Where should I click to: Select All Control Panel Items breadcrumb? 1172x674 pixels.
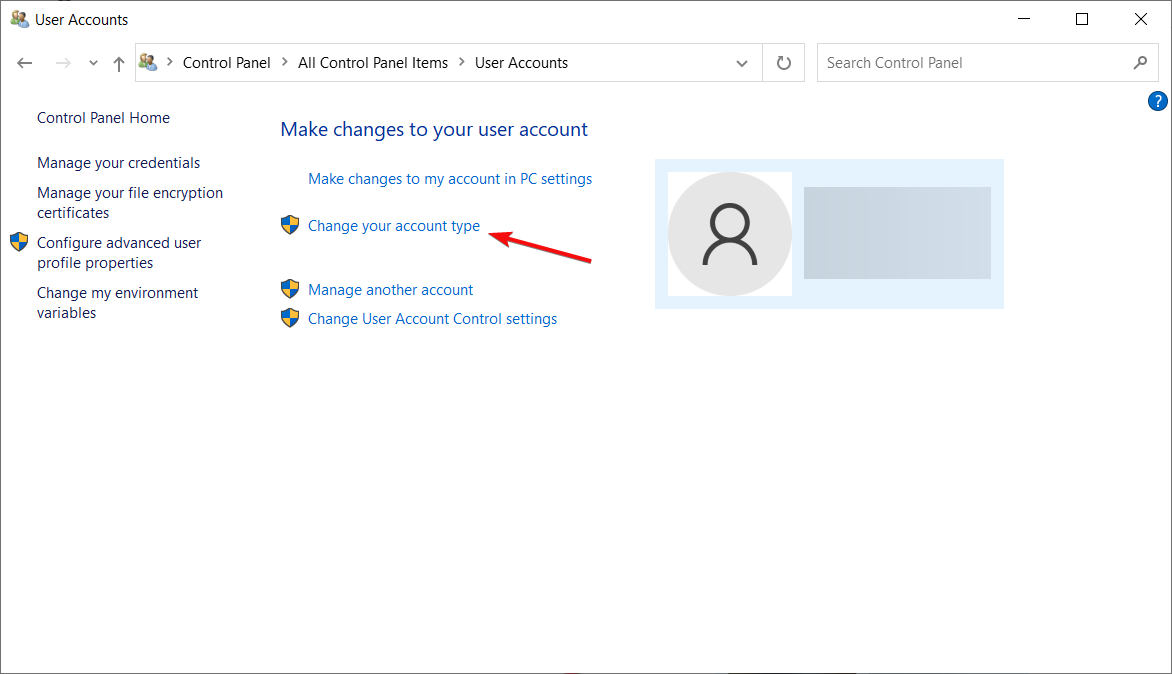point(373,63)
